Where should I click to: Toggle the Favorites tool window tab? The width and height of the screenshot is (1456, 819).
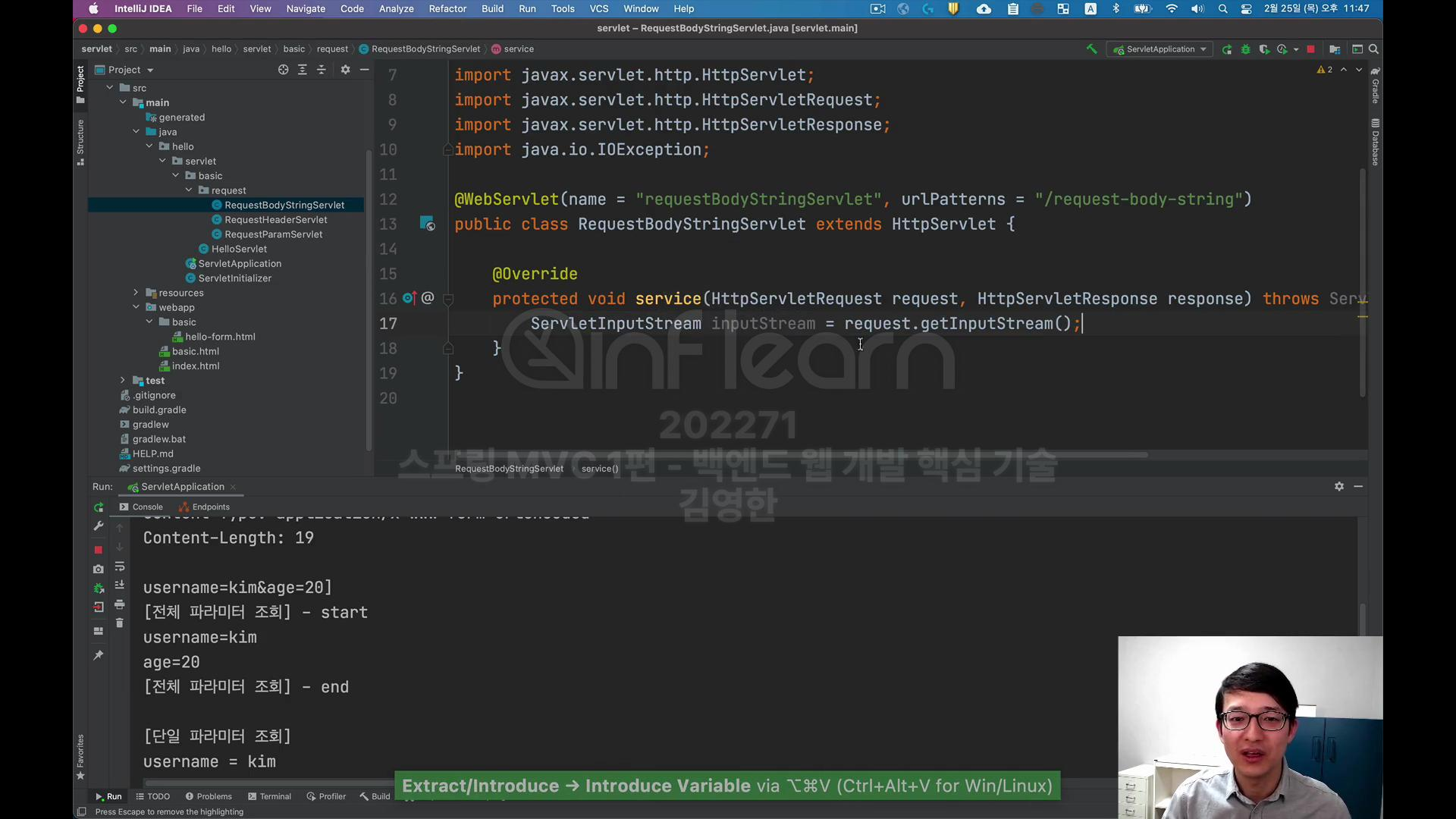[80, 756]
